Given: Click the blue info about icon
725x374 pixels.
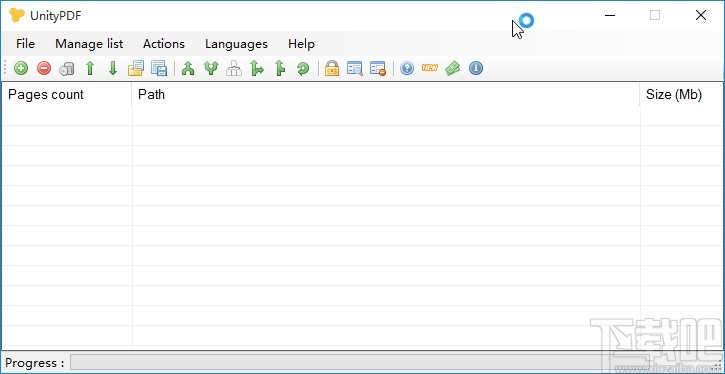Looking at the screenshot, I should [x=476, y=68].
